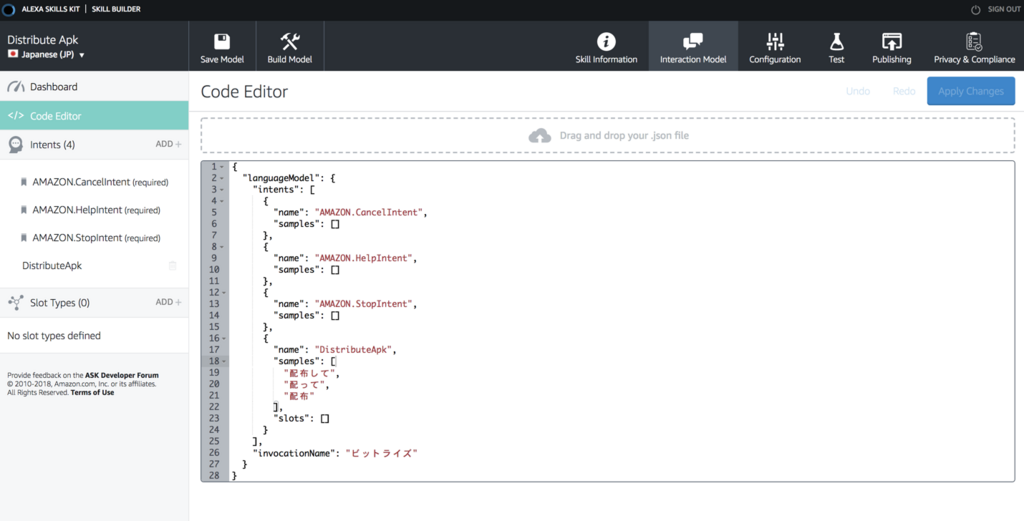Open the Japanese (JP) language dropdown
This screenshot has height=521, width=1024.
click(46, 55)
